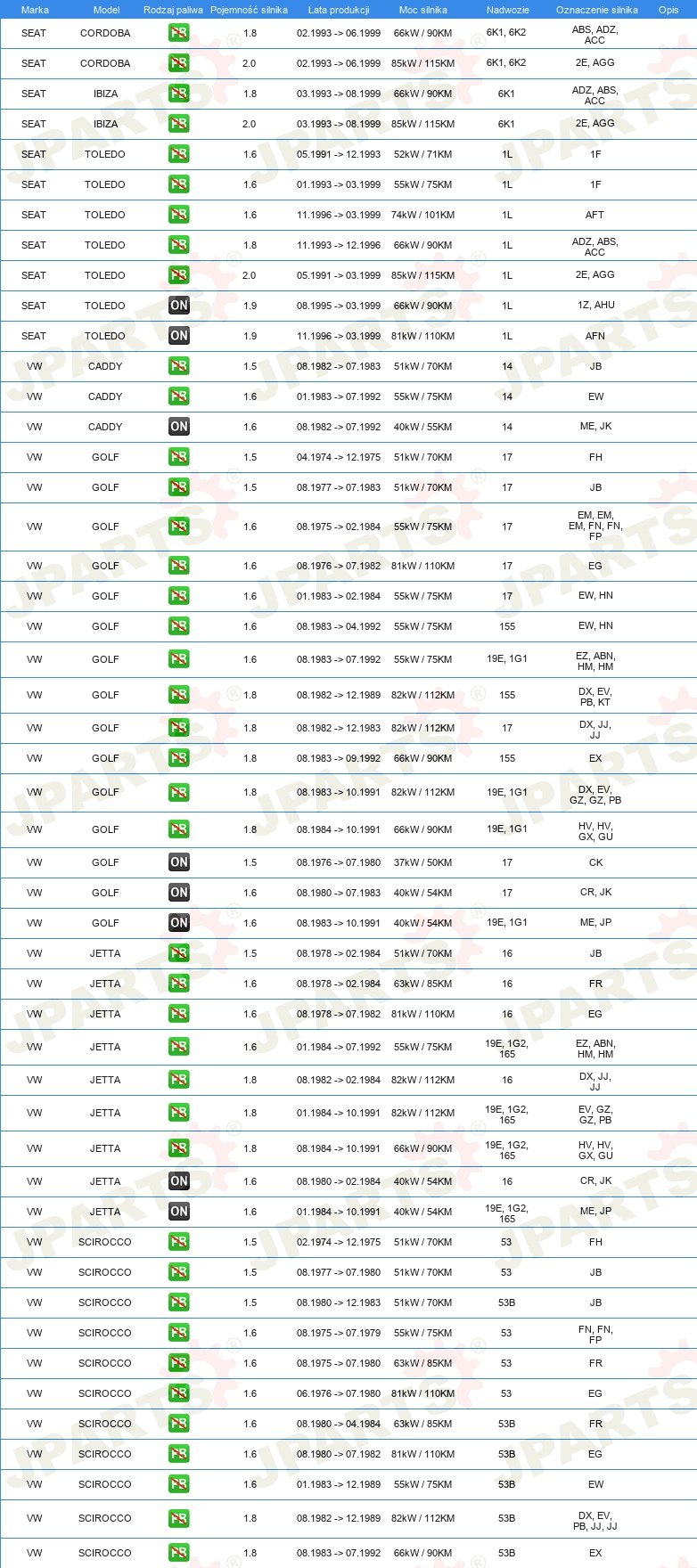Select production years 04.1974 -> 12.1975 cell

339,457
